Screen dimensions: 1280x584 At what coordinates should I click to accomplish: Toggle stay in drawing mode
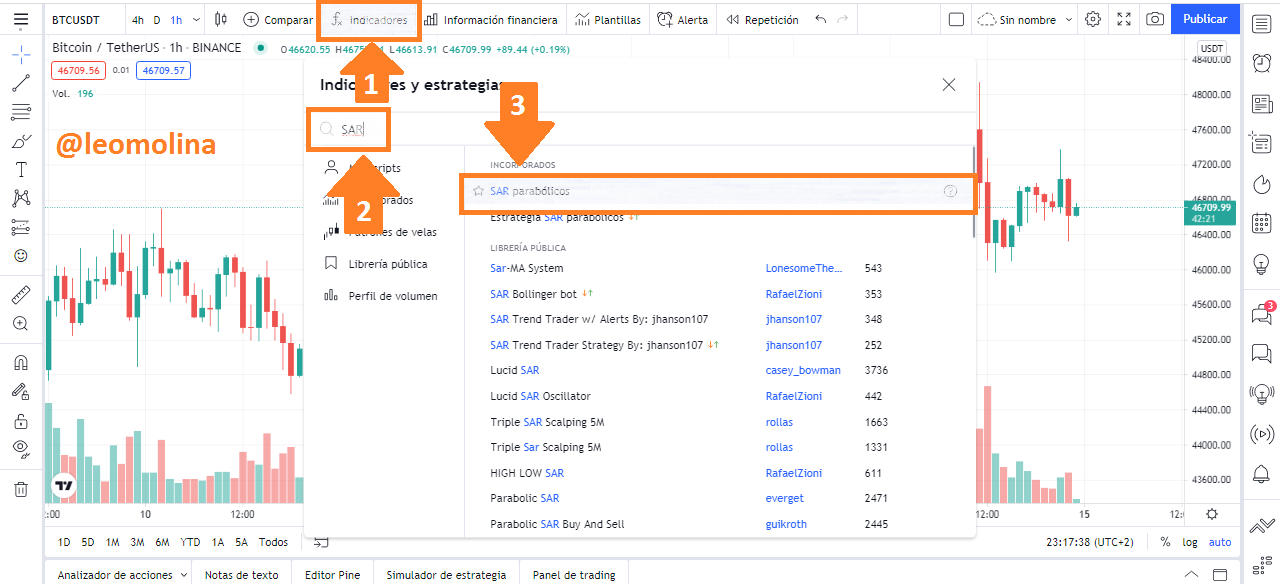[21, 392]
